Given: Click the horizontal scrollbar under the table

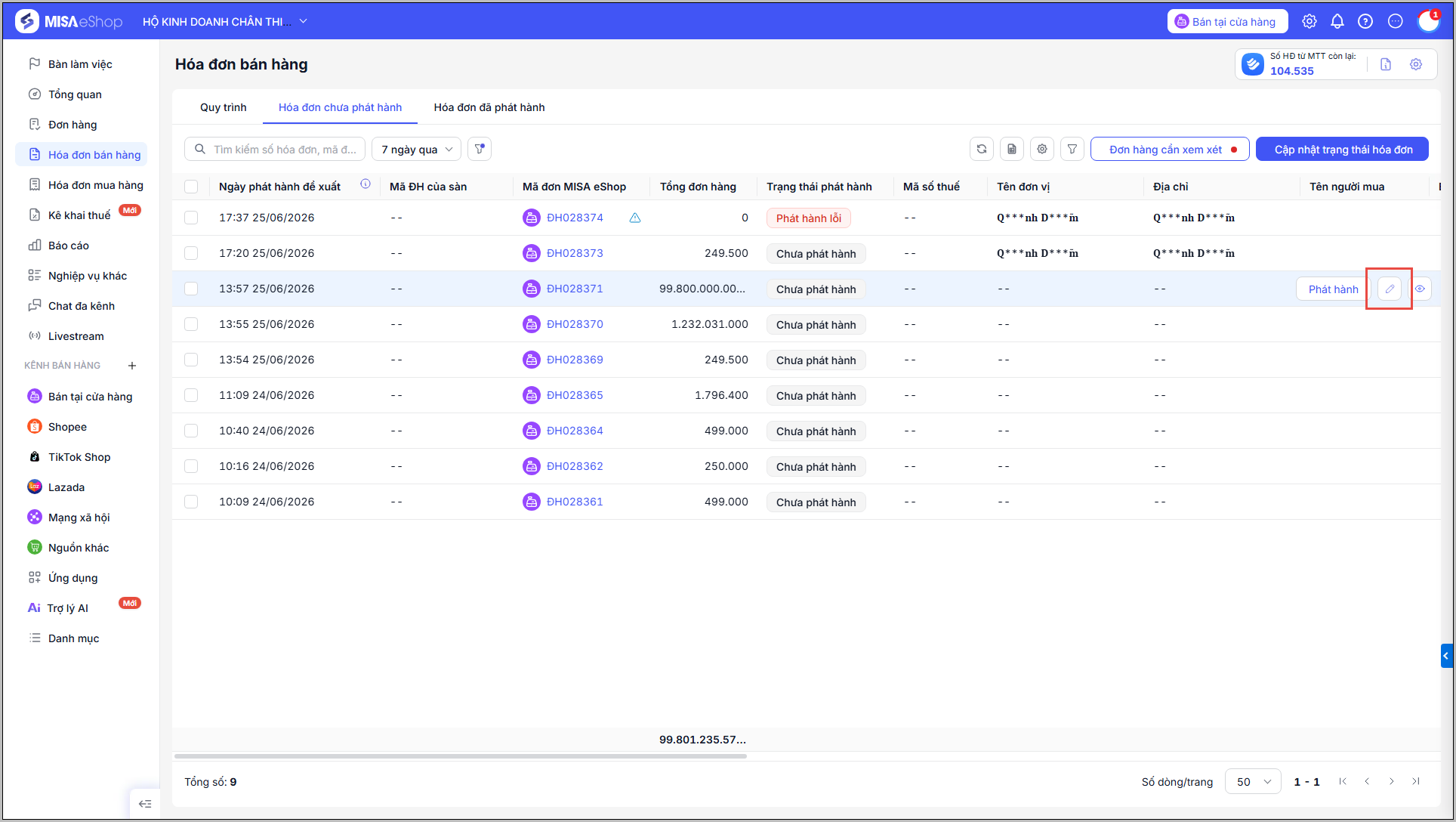Looking at the screenshot, I should 460,756.
